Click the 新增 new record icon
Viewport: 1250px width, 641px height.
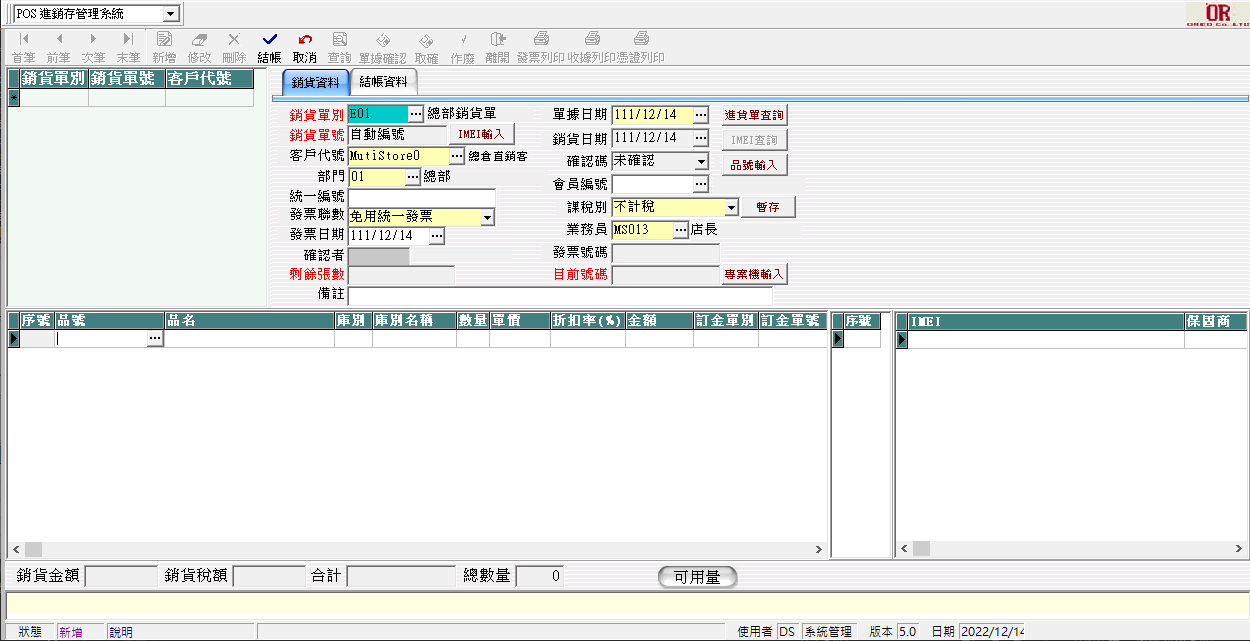click(164, 40)
